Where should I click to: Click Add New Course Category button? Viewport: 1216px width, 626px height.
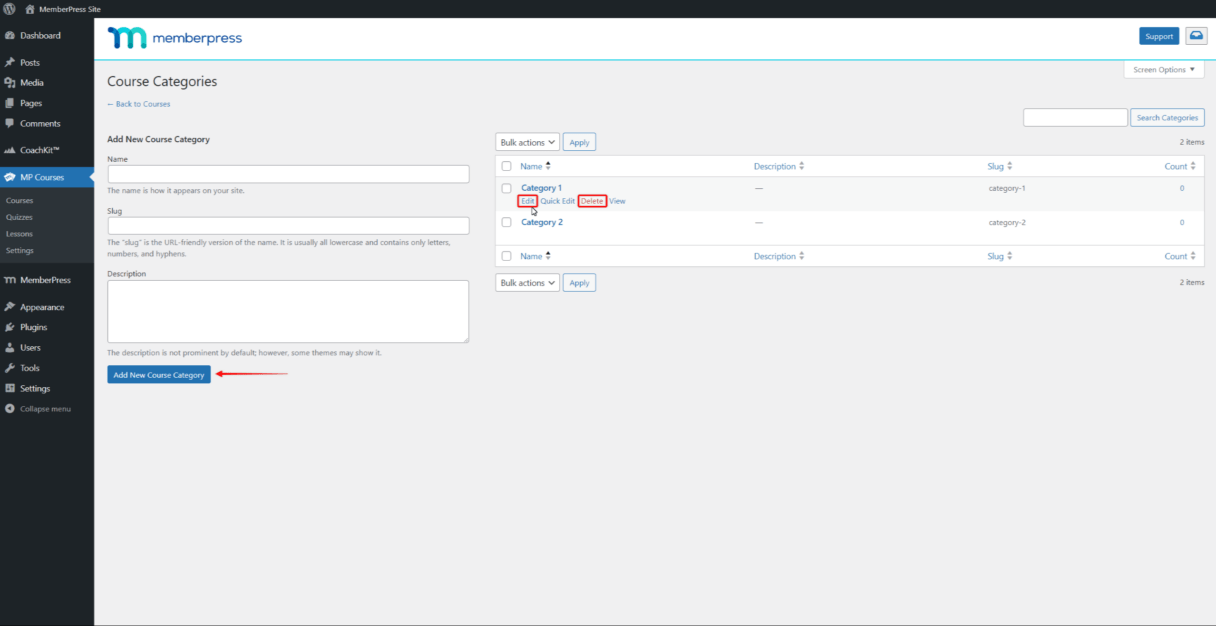coord(159,375)
